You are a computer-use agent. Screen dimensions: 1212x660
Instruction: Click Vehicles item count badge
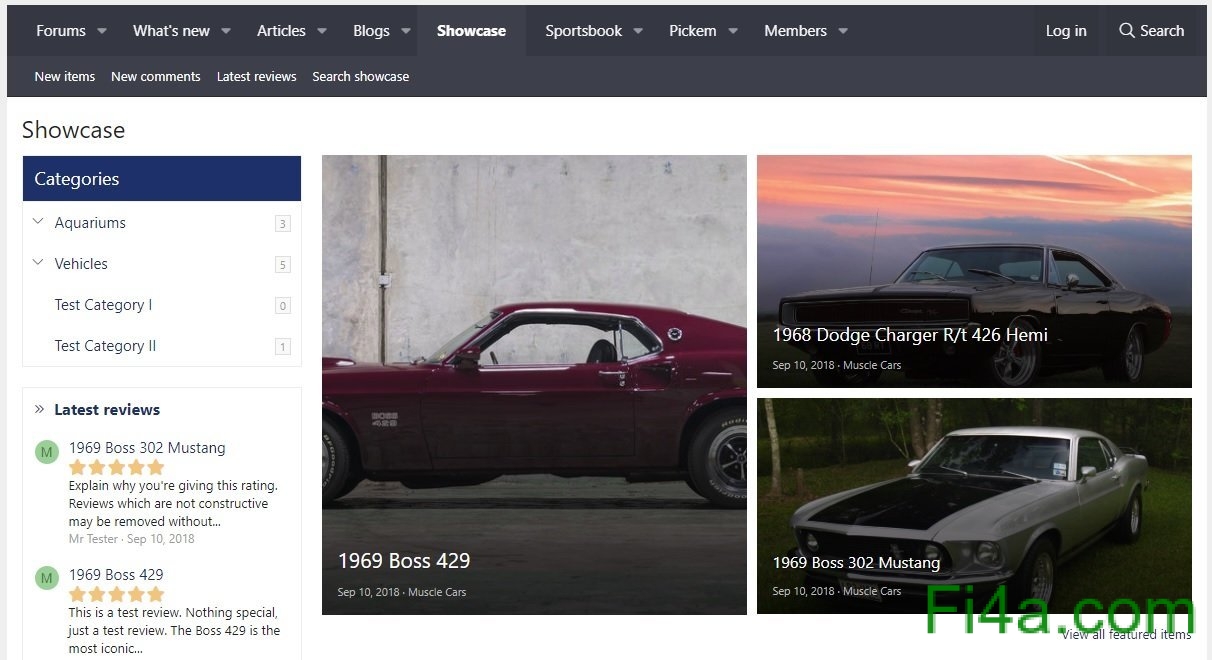tap(283, 265)
